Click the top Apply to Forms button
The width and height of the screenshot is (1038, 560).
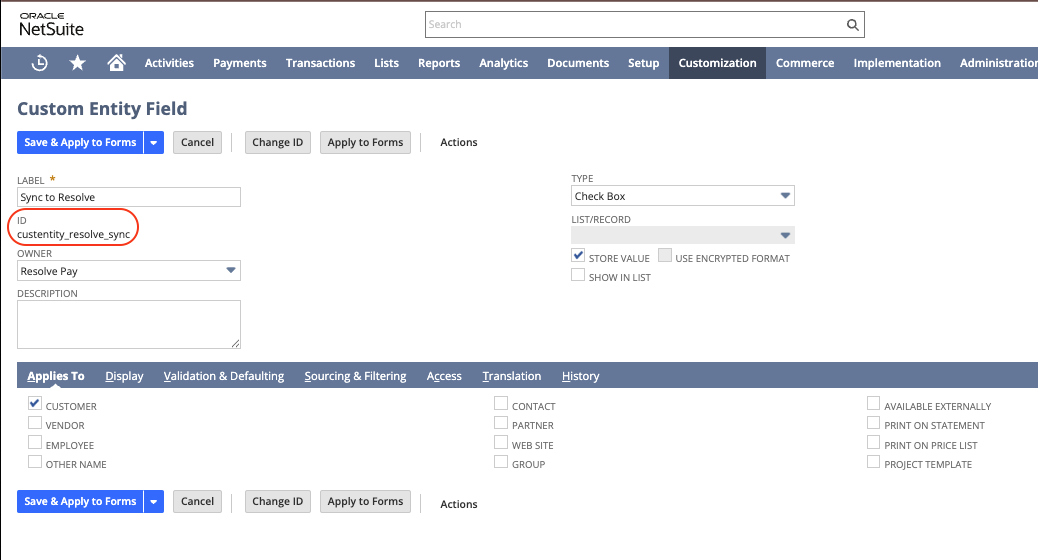(x=365, y=142)
